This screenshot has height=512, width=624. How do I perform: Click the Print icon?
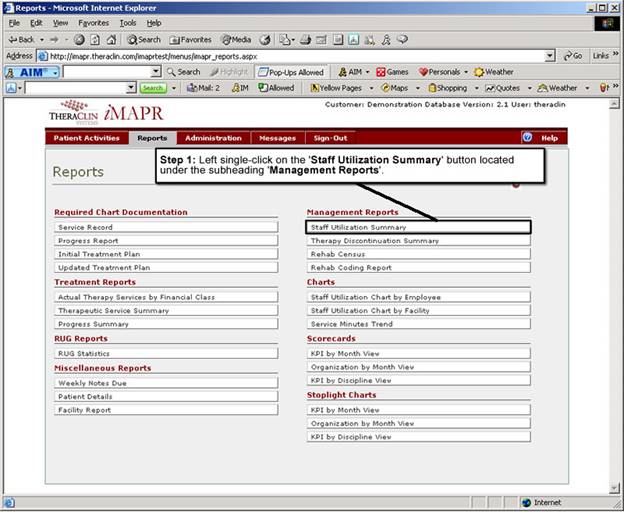point(305,39)
